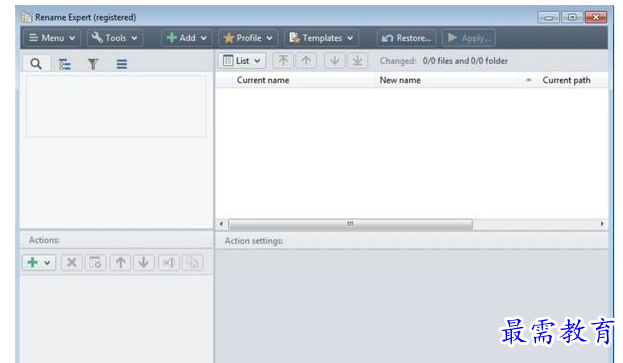623x363 pixels.
Task: Open the Add dropdown
Action: (187, 38)
